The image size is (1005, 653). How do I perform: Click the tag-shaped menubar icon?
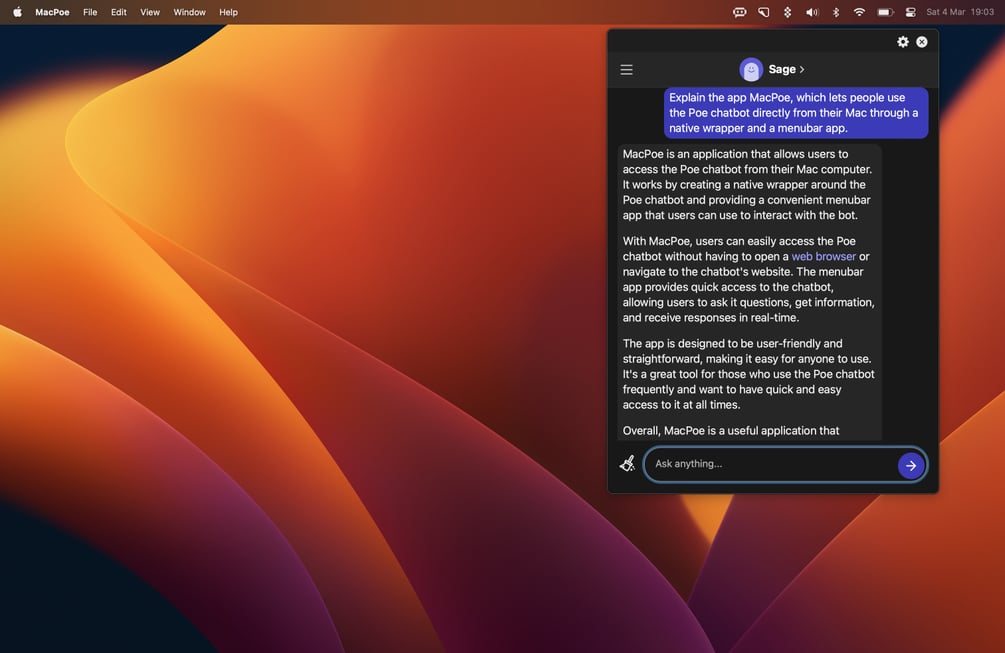(x=763, y=12)
